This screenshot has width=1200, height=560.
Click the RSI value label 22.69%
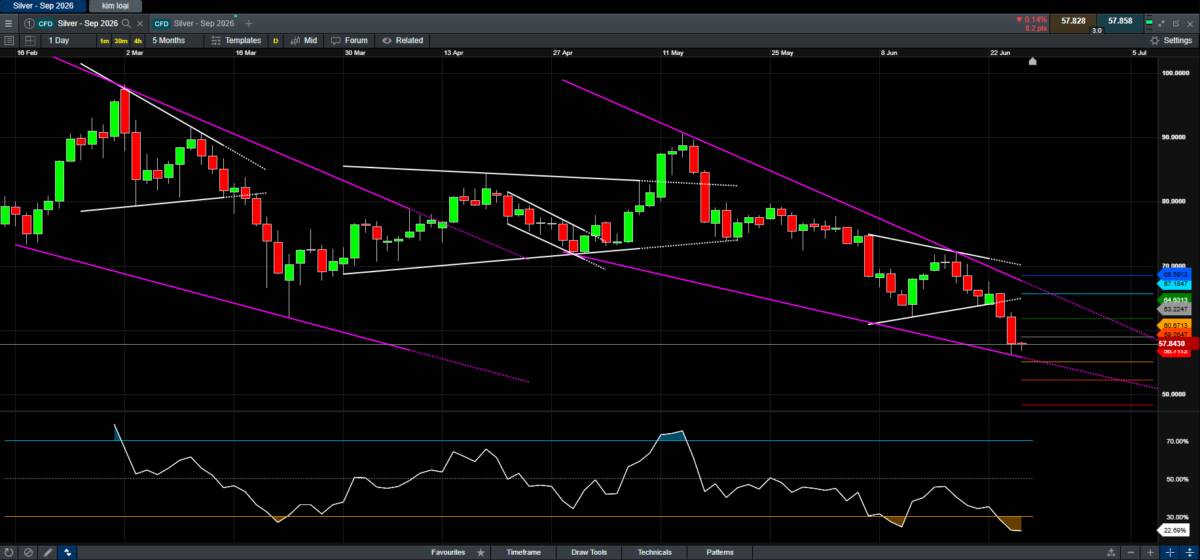point(1174,531)
